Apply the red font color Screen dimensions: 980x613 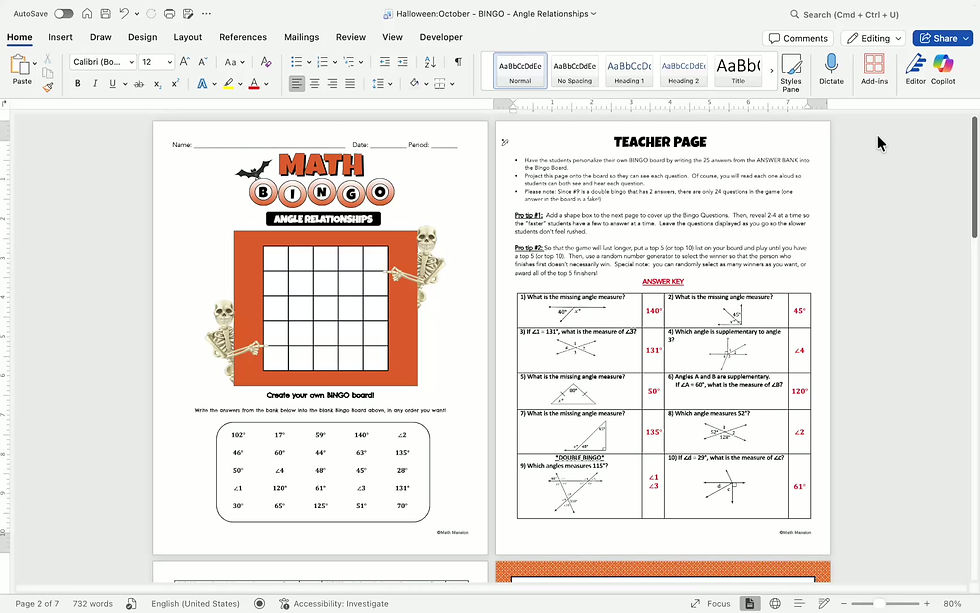[254, 83]
